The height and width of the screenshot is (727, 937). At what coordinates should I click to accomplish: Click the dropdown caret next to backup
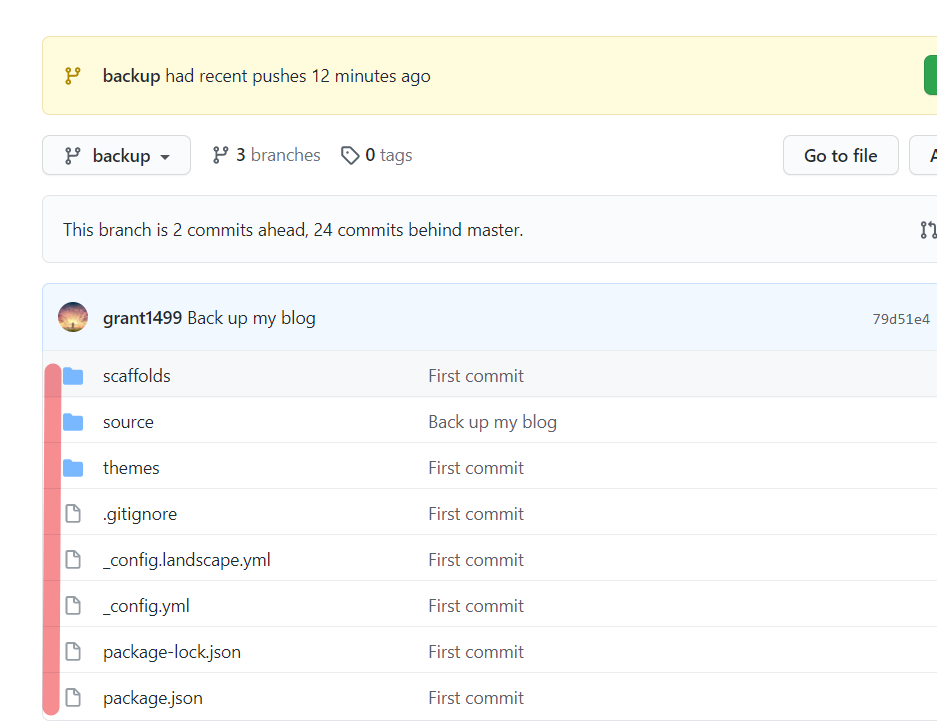tap(165, 157)
